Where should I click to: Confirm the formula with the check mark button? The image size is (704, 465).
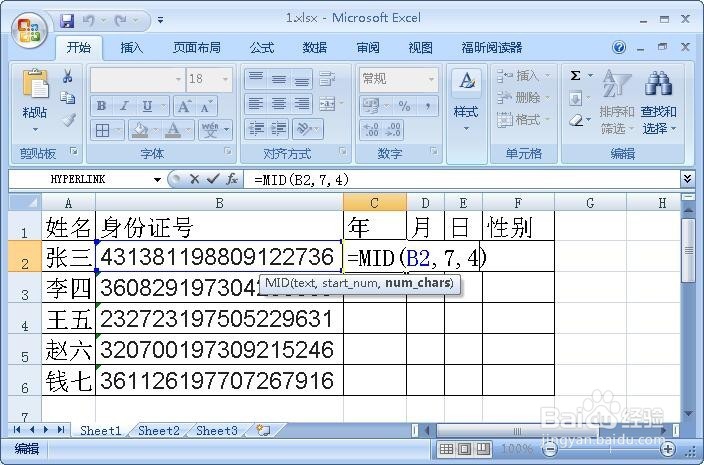(x=213, y=180)
